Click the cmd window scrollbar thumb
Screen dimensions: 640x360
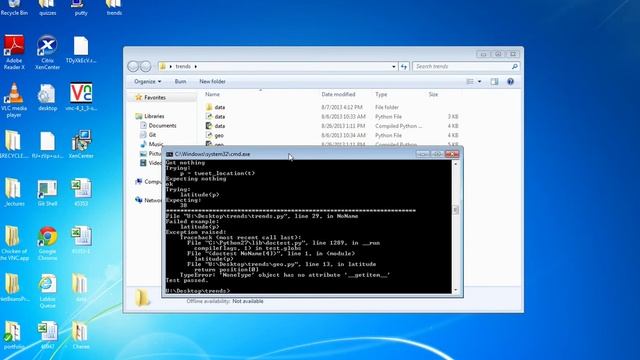(x=456, y=210)
